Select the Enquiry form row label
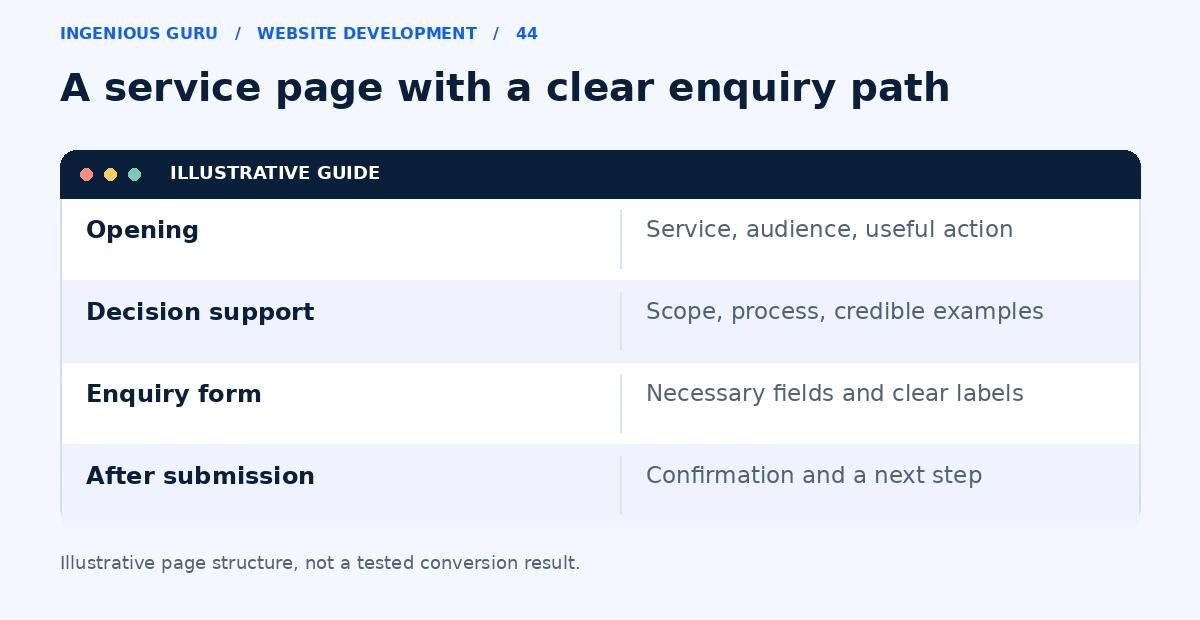 (x=174, y=394)
